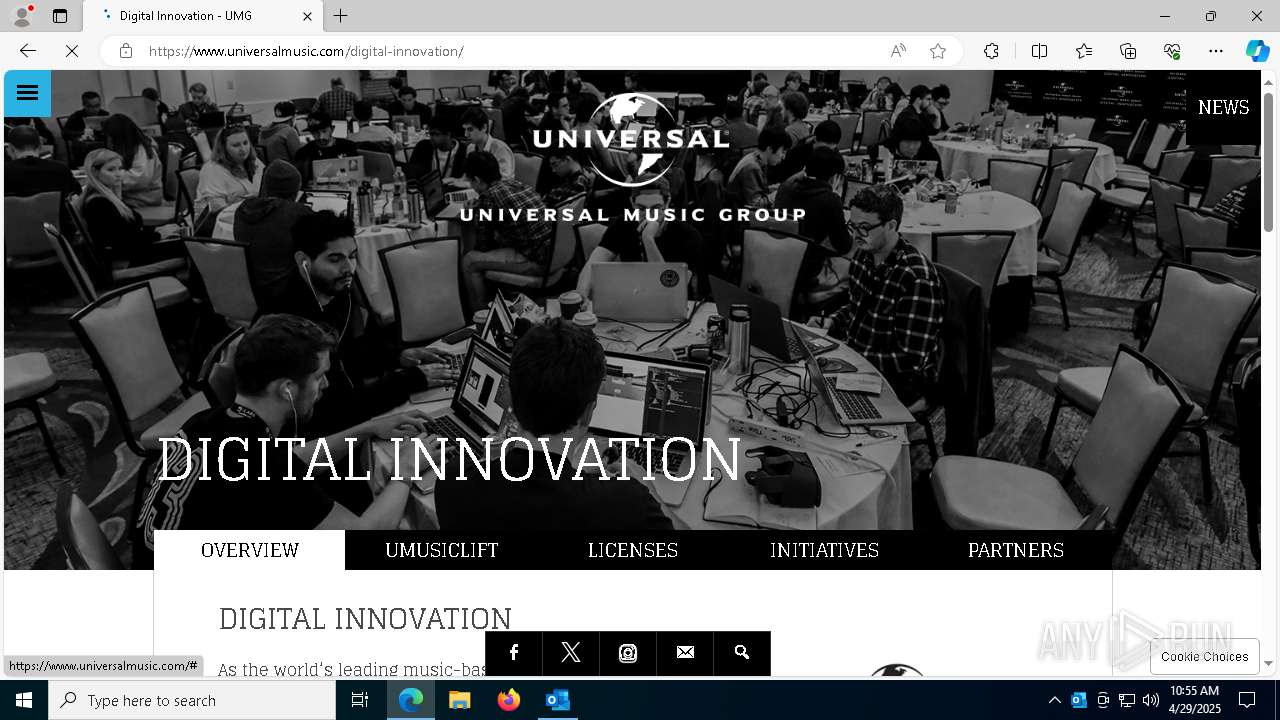Open File Explorer from taskbar
This screenshot has width=1280, height=720.
[460, 700]
